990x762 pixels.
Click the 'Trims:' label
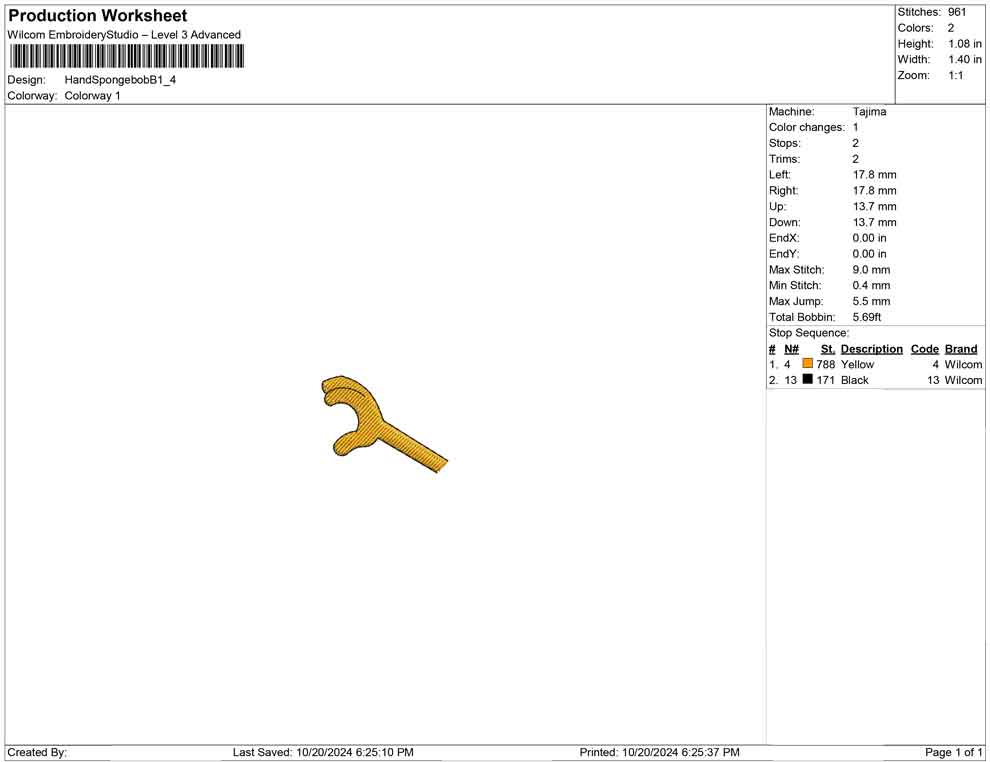[x=784, y=159]
